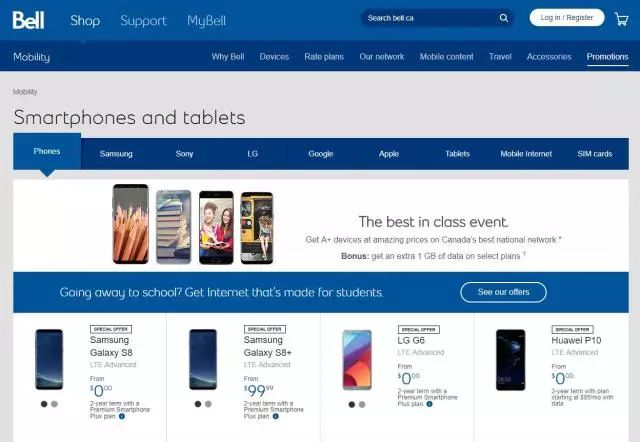
Task: Open the shopping cart icon
Action: pos(621,19)
